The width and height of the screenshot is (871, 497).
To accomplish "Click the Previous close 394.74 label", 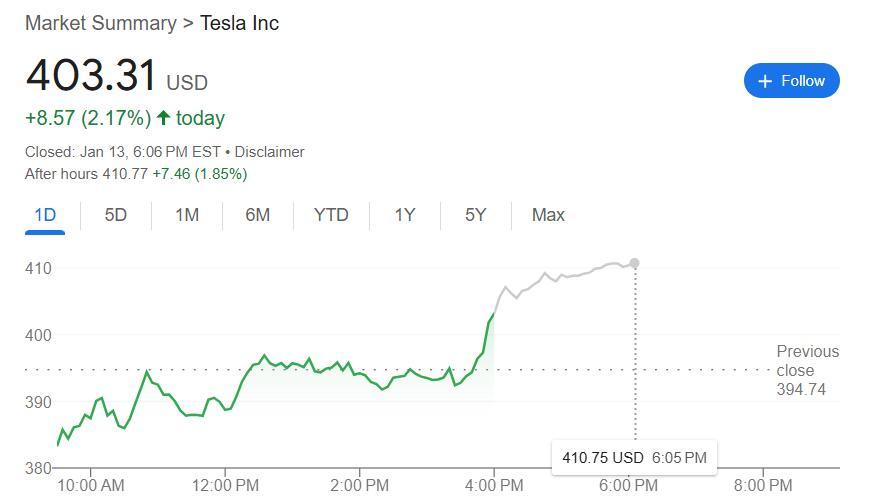I will [x=807, y=370].
